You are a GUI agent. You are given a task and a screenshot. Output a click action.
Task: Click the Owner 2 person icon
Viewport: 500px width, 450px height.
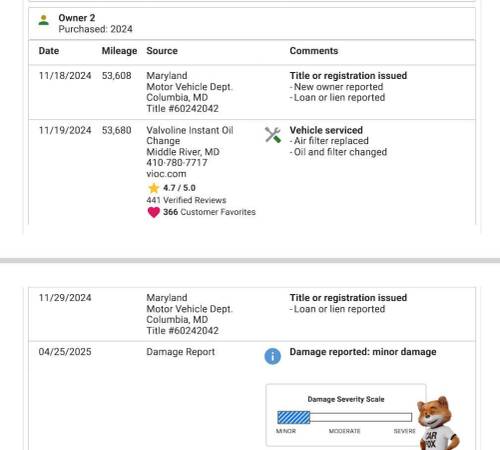pos(44,20)
